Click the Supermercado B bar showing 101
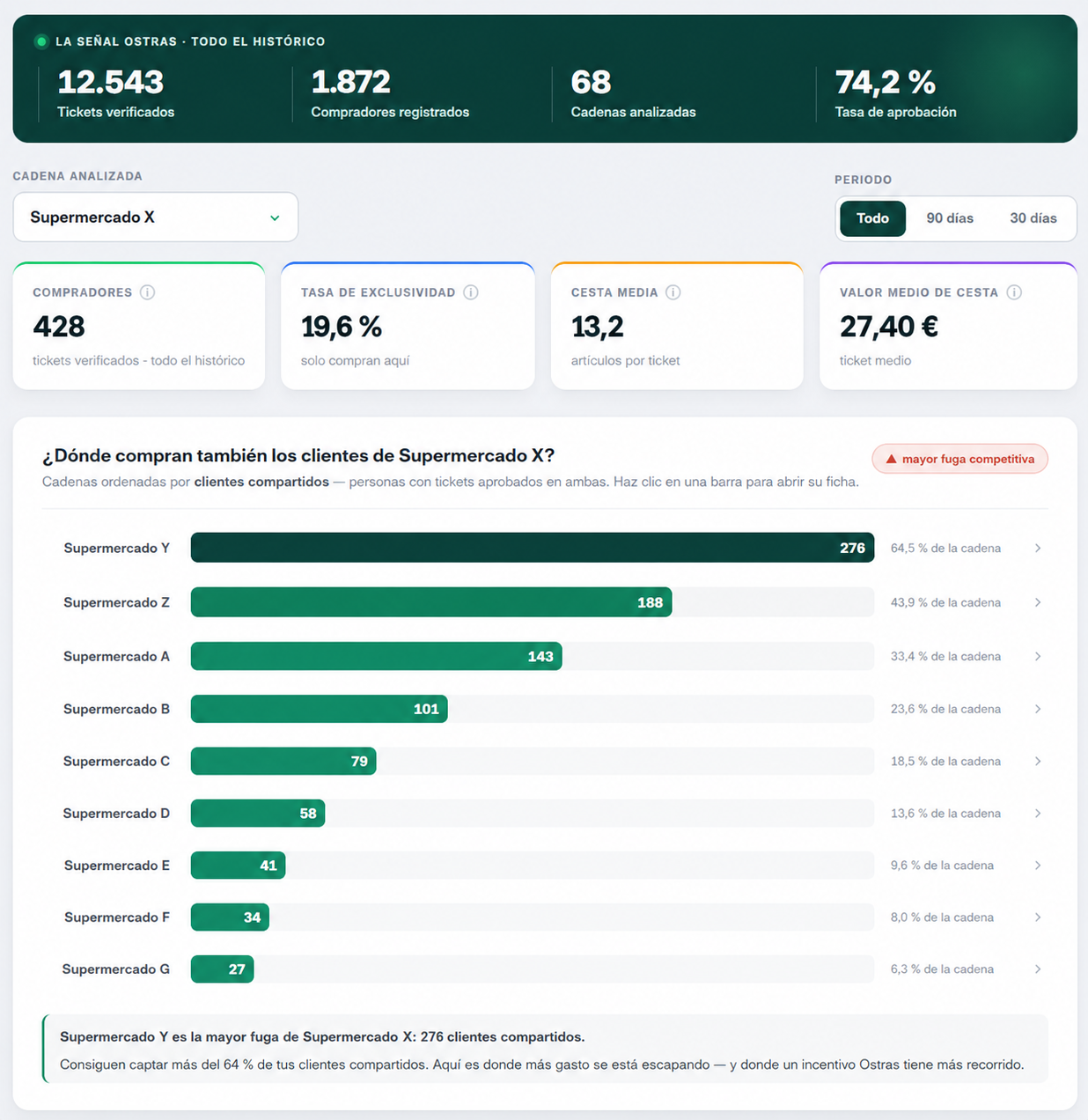Viewport: 1088px width, 1120px height. coord(320,709)
